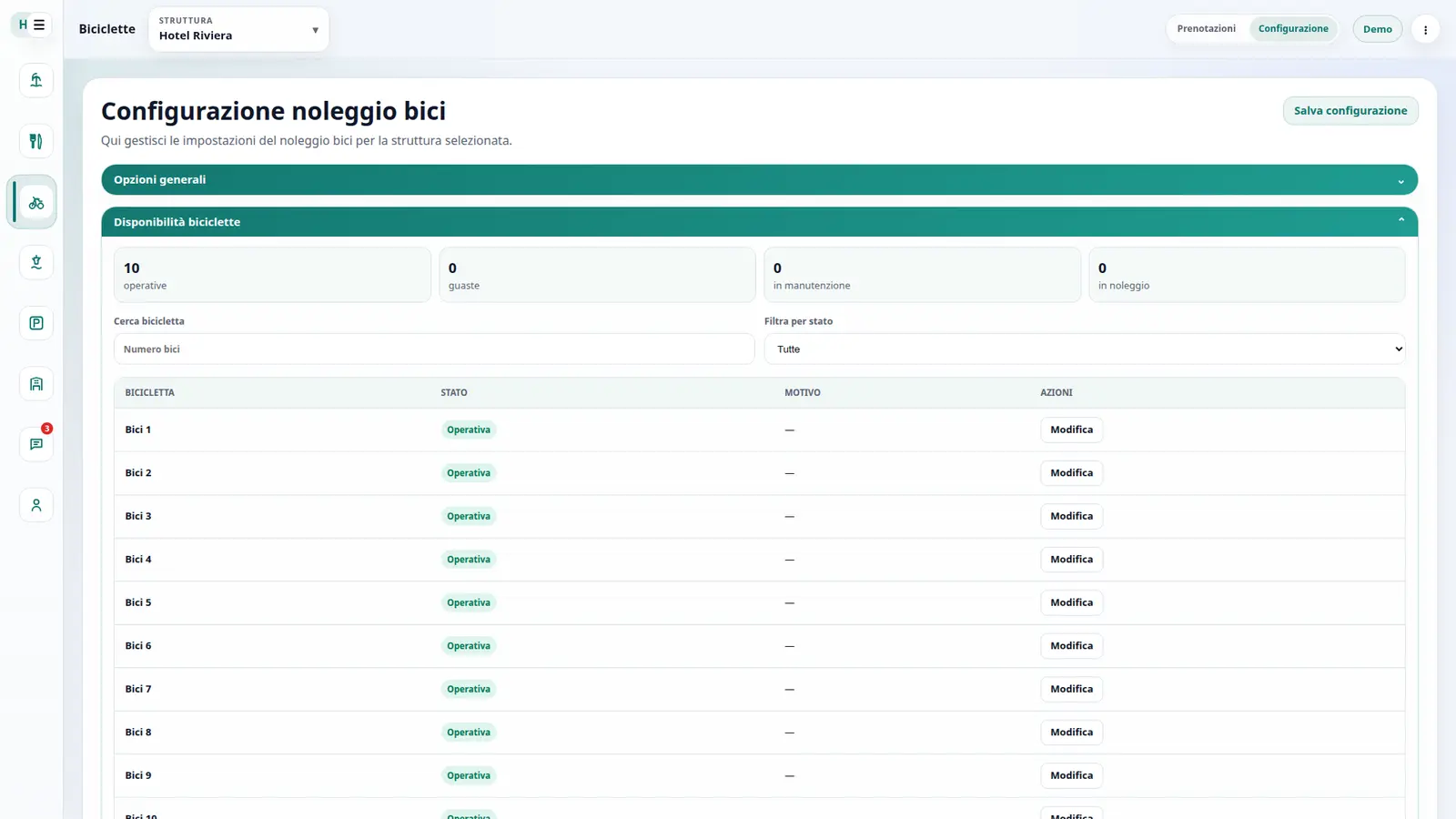1456x819 pixels.
Task: Click Modifica for Bici 8
Action: point(1071,733)
